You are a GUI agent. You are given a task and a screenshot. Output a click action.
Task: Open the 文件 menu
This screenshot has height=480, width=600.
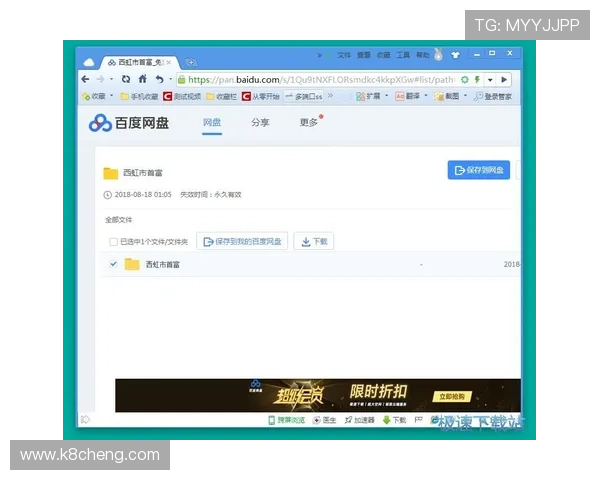click(x=344, y=55)
